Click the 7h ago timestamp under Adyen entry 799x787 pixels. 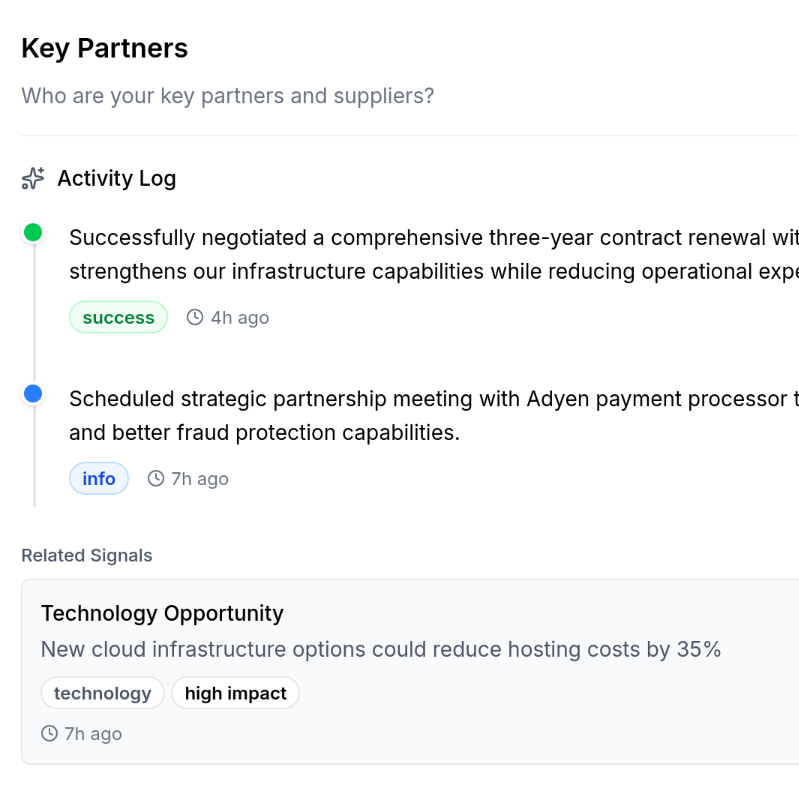(x=200, y=478)
